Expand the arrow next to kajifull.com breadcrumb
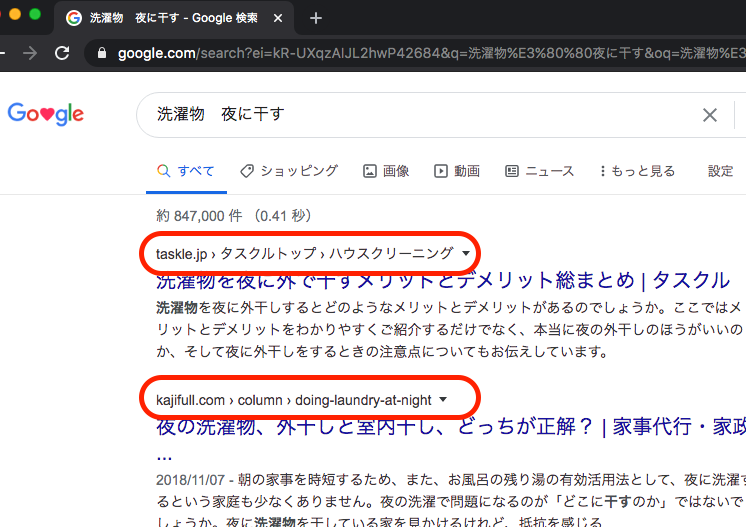 tap(443, 400)
